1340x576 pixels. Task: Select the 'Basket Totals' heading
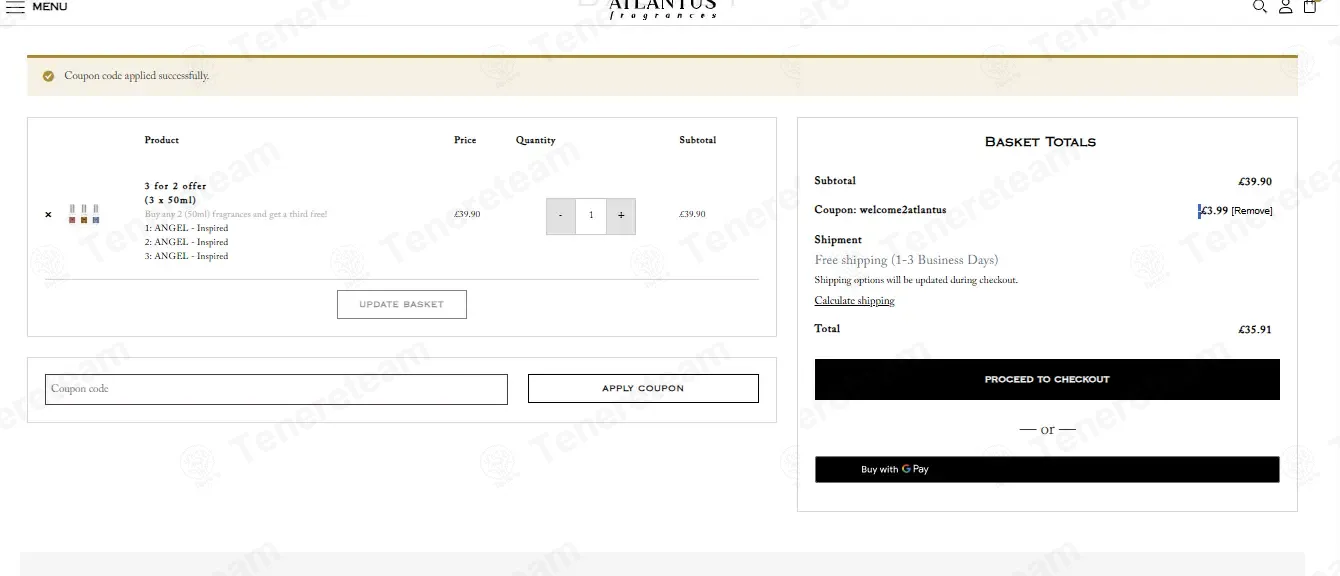click(1040, 142)
